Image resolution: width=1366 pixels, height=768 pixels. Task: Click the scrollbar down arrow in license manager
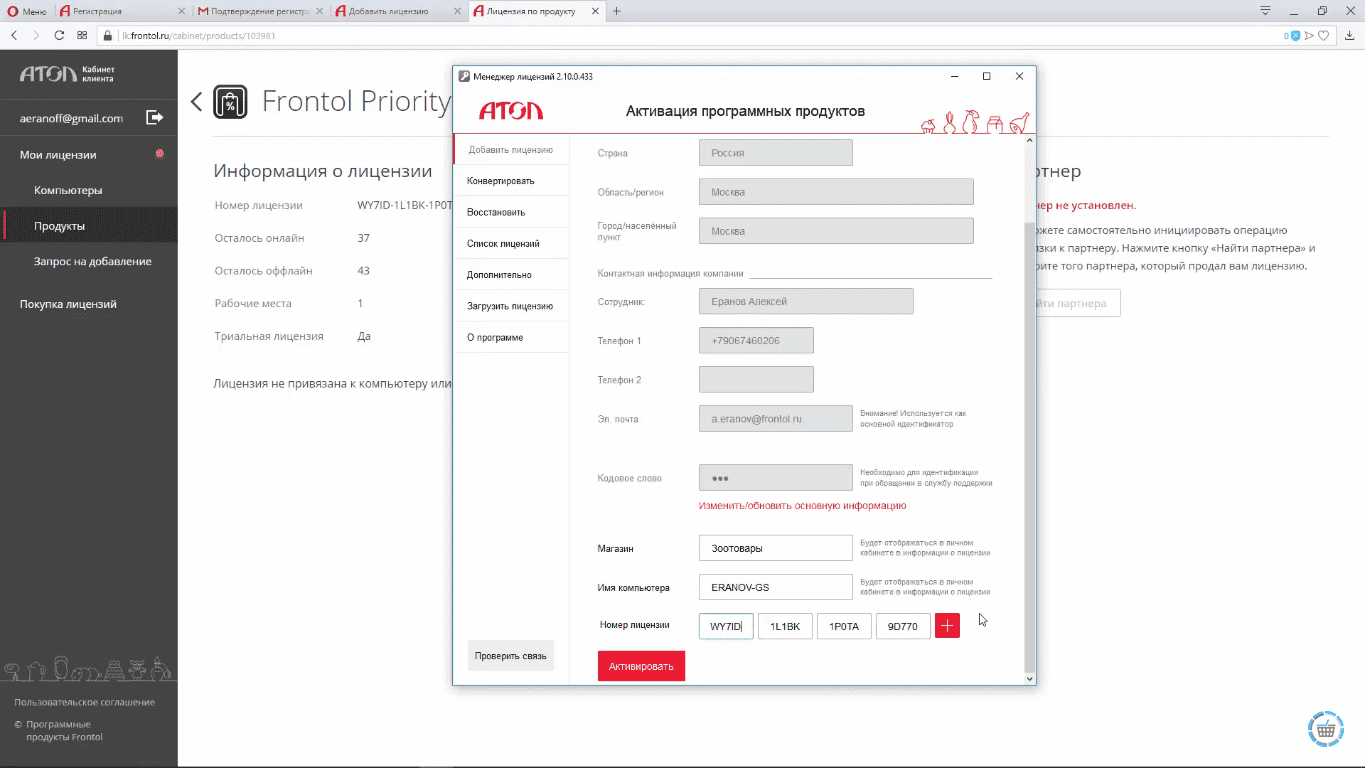1031,678
